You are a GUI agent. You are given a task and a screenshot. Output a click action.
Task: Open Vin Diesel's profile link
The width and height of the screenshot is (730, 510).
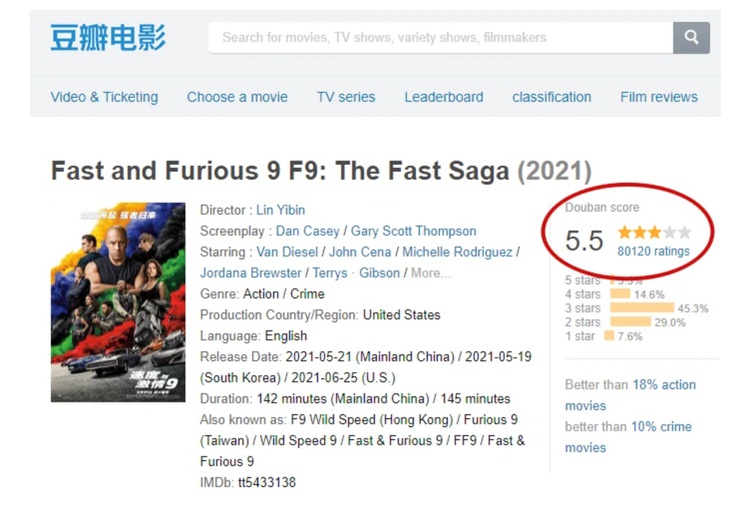(x=288, y=252)
